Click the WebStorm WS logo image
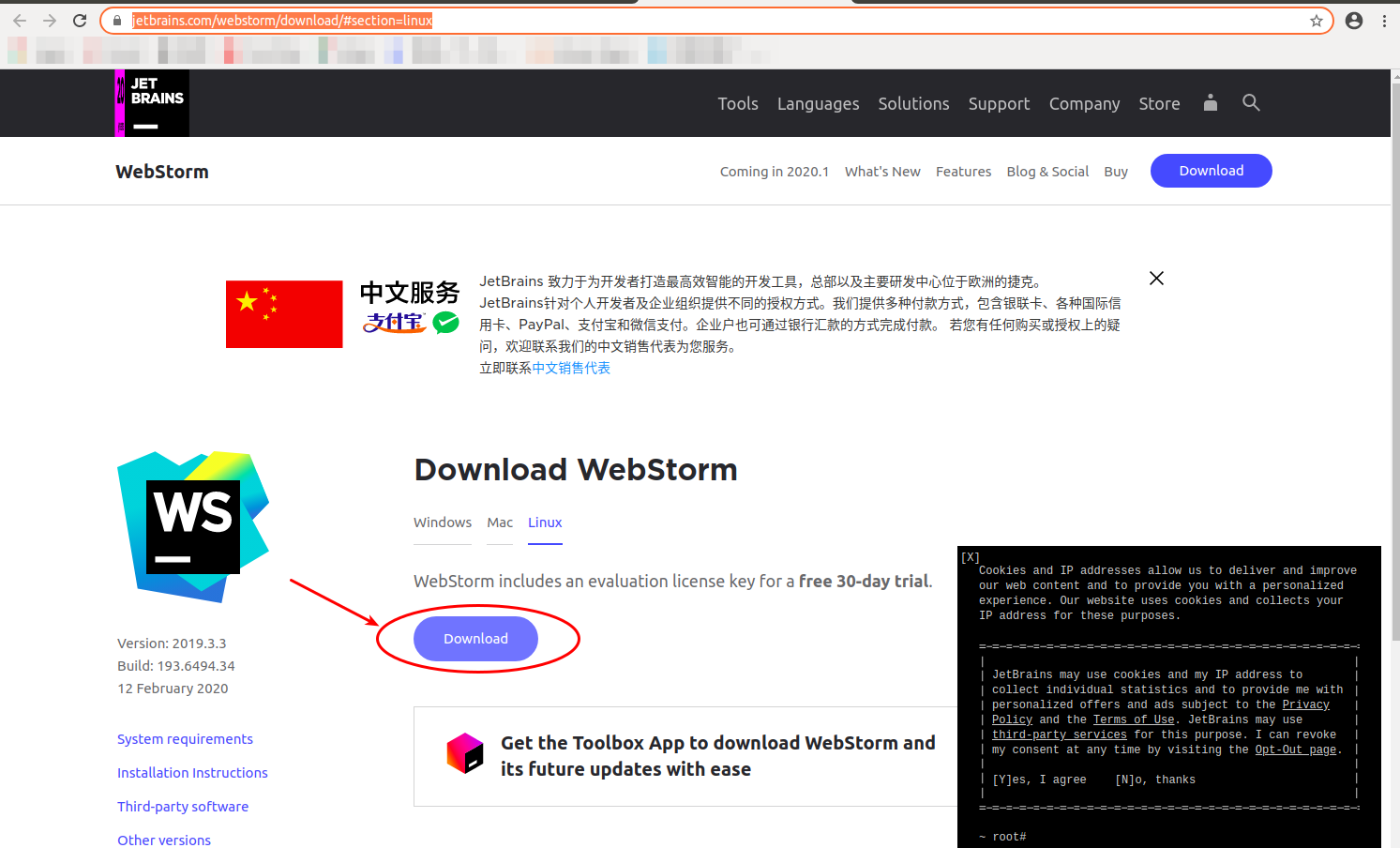Image resolution: width=1400 pixels, height=848 pixels. (x=192, y=525)
